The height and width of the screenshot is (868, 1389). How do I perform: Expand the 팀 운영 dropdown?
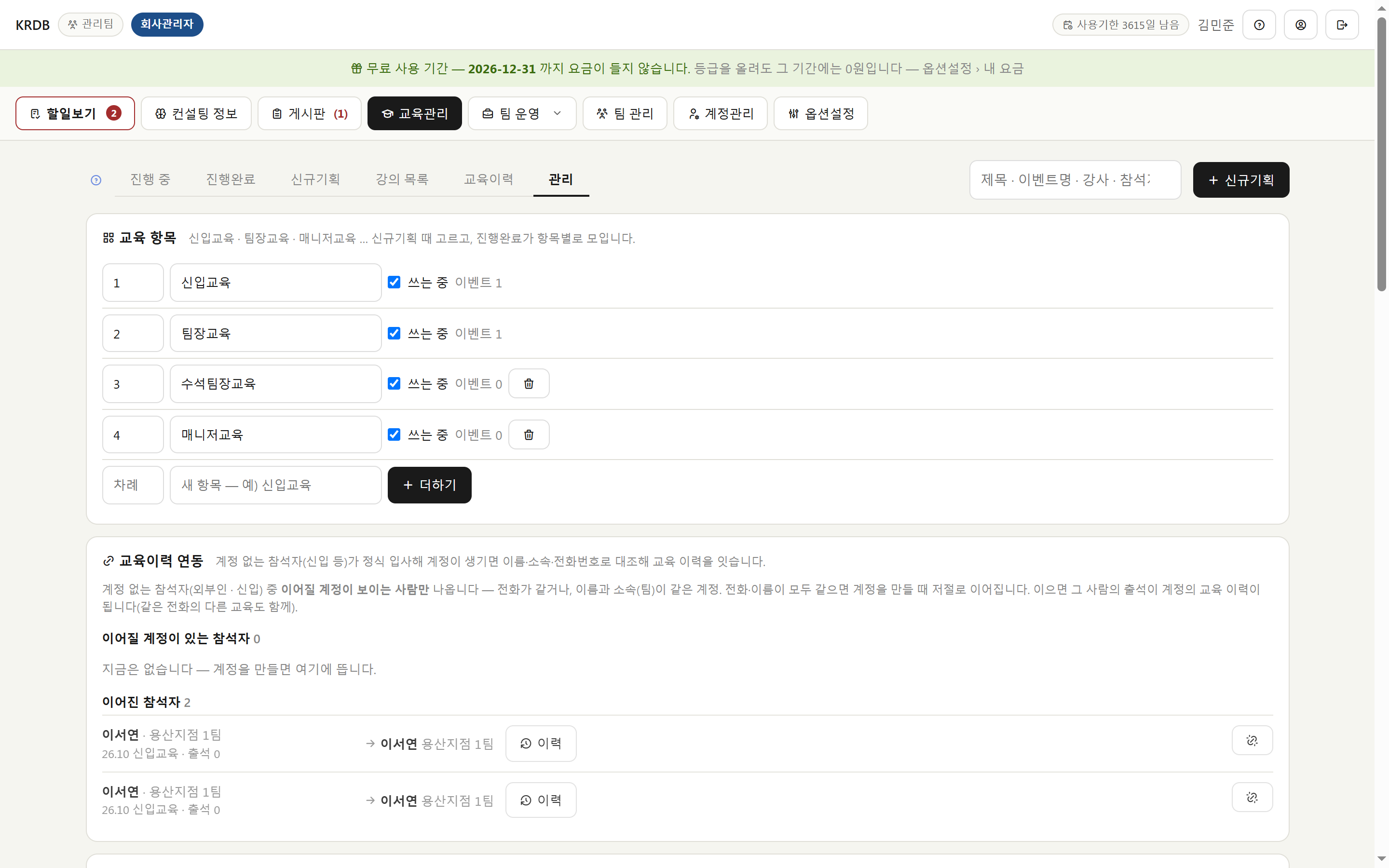(x=522, y=113)
